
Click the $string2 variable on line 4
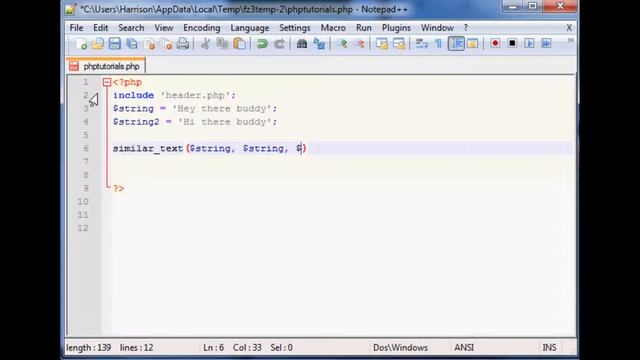click(136, 122)
